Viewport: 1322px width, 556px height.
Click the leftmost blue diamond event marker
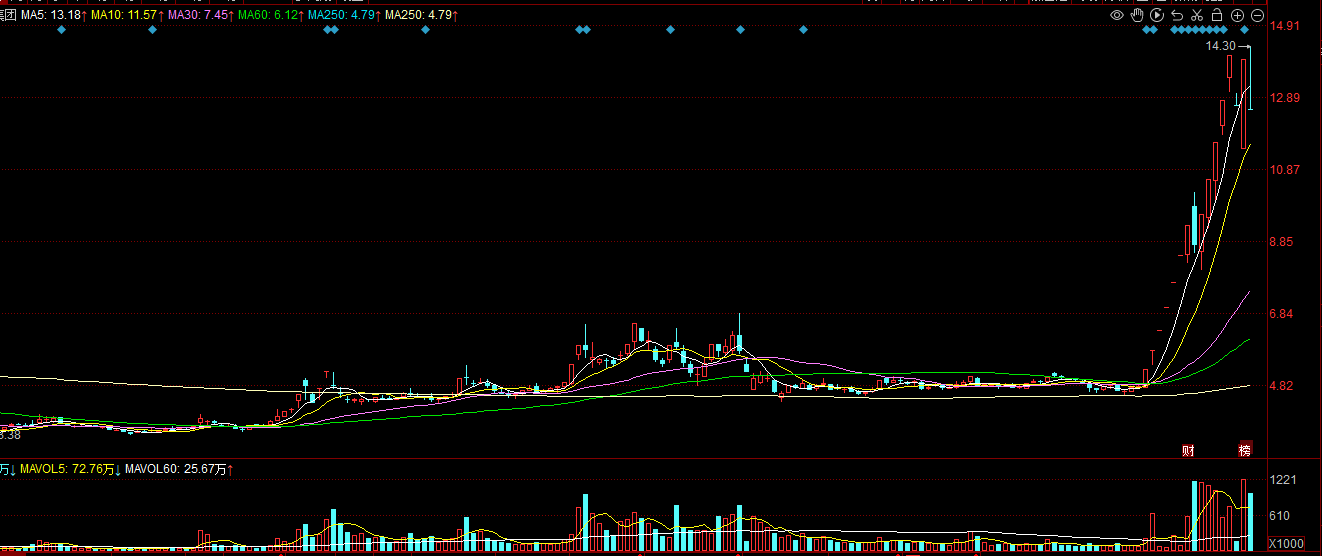61,30
